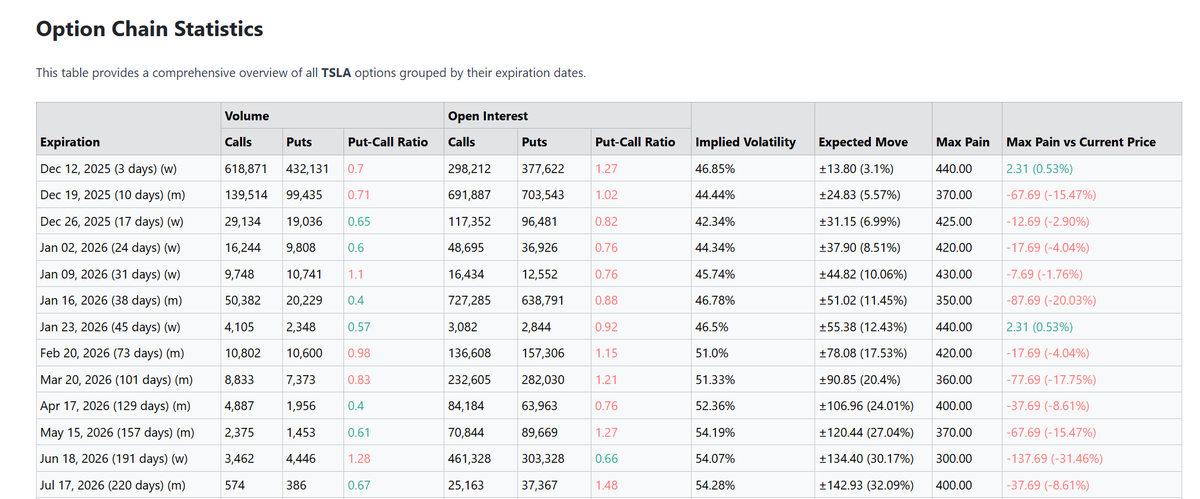Click the Option Chain Statistics heading
Viewport: 1200px width, 499px height.
(x=149, y=29)
